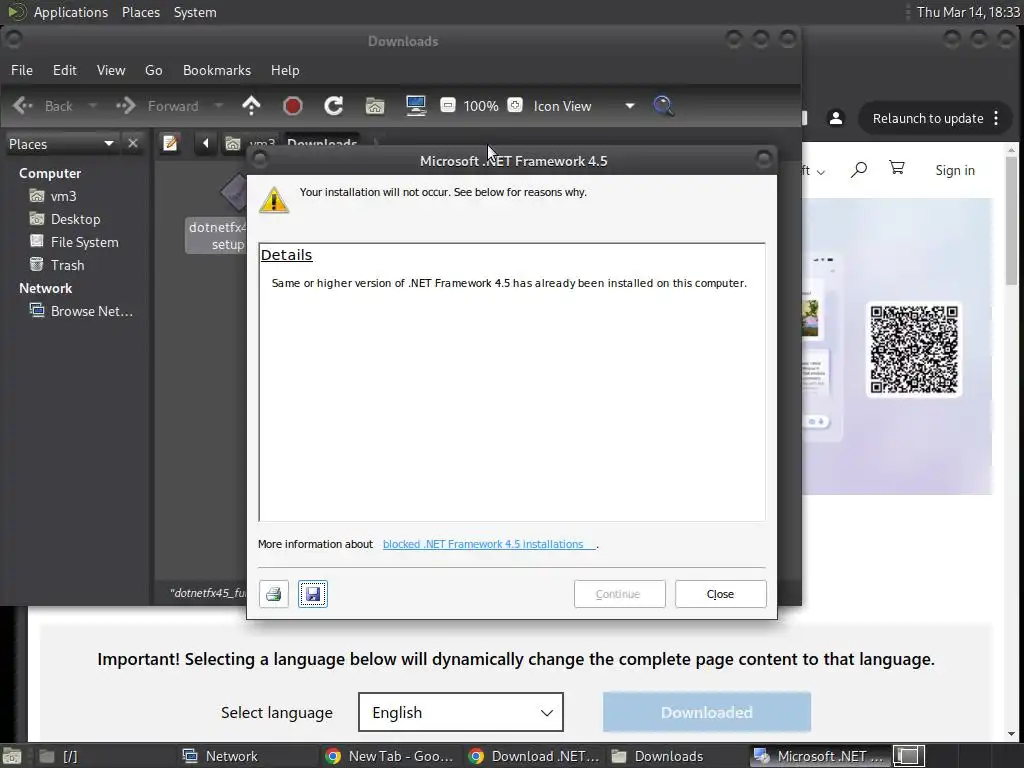Reload the Downloads folder view
Viewport: 1024px width, 768px height.
click(334, 106)
